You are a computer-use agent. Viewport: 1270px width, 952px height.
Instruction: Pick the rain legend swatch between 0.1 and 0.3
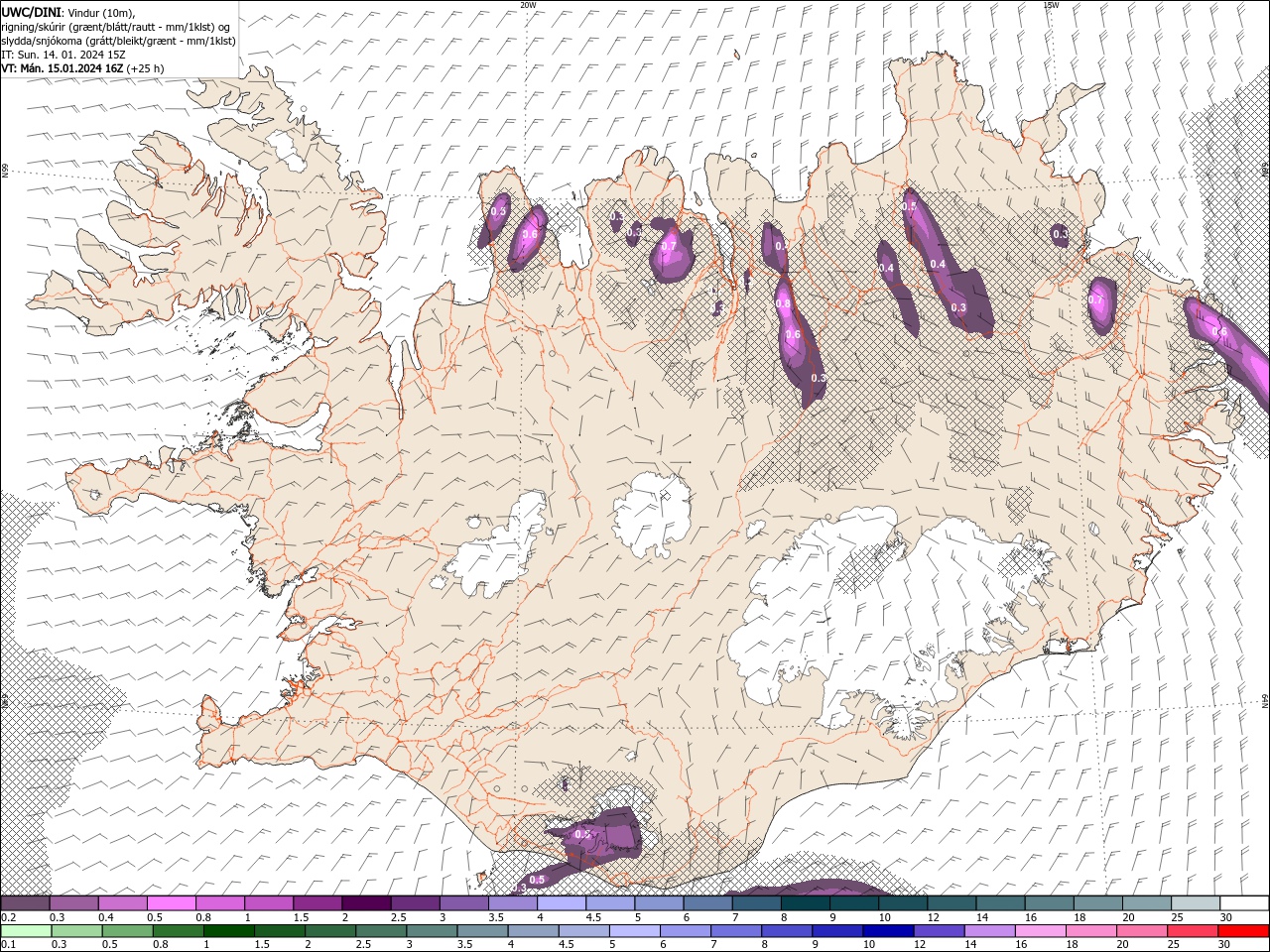[x=27, y=931]
